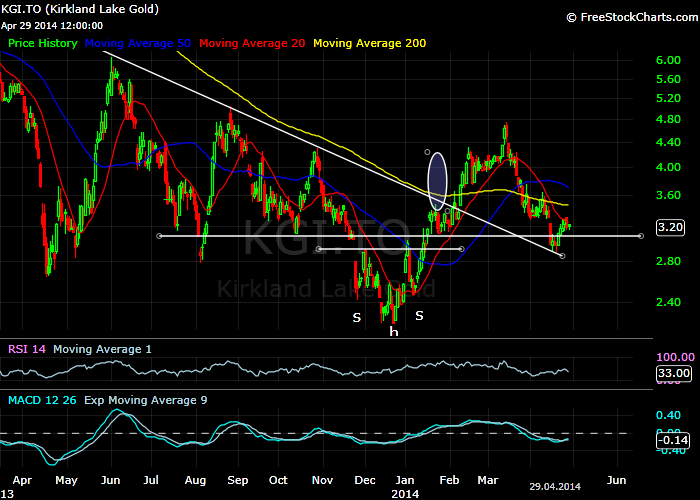Click the 2.80 price axis label
Viewport: 700px width, 500px height.
click(668, 261)
